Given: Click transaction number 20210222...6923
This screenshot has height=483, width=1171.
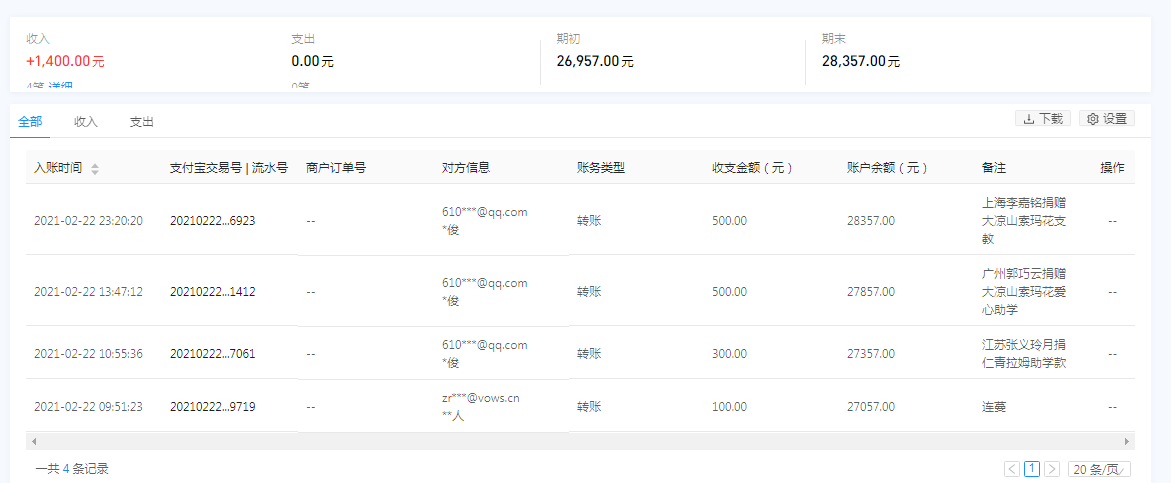Looking at the screenshot, I should 212,220.
